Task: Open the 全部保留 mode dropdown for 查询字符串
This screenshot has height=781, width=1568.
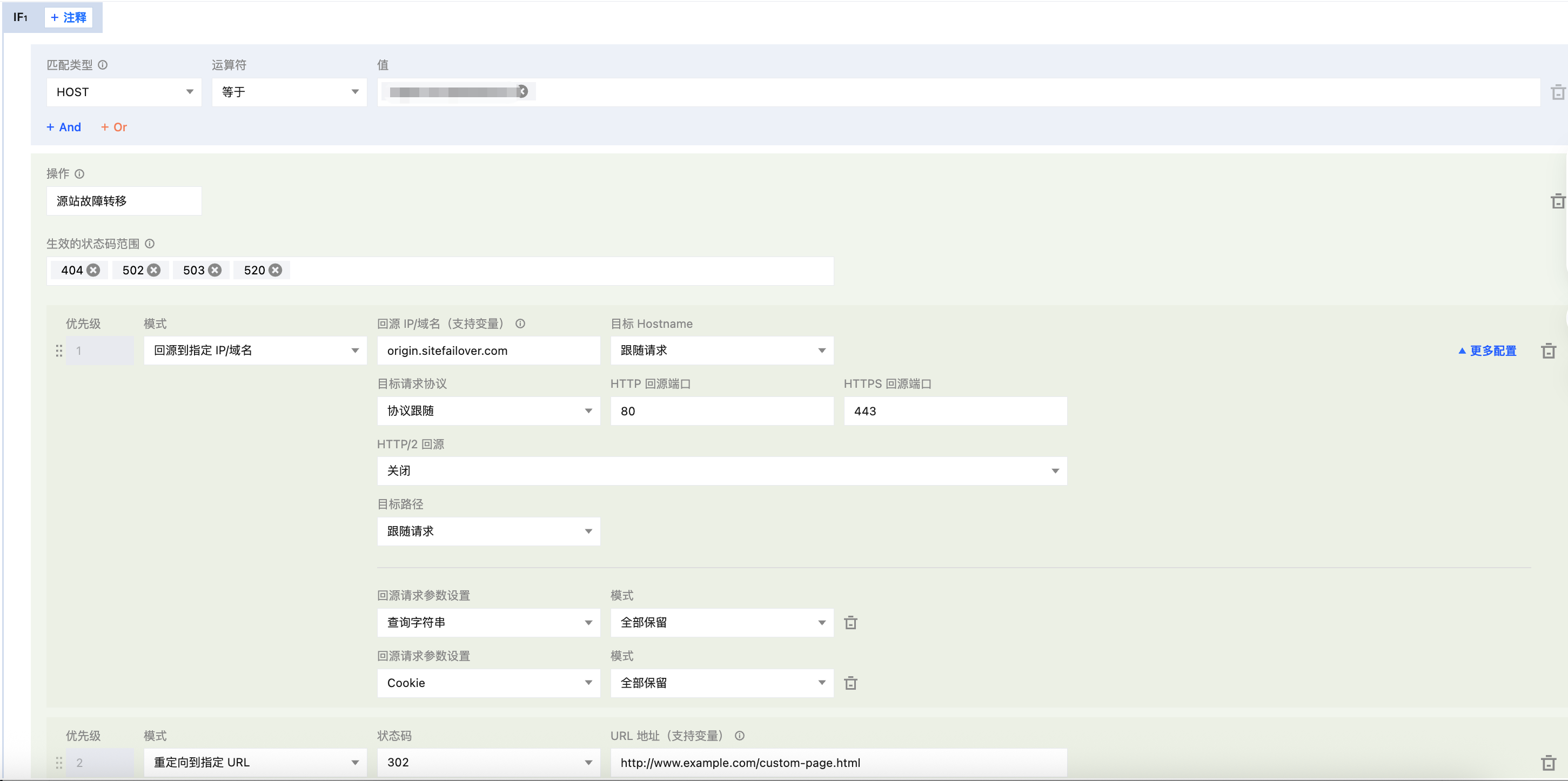Action: (x=722, y=623)
